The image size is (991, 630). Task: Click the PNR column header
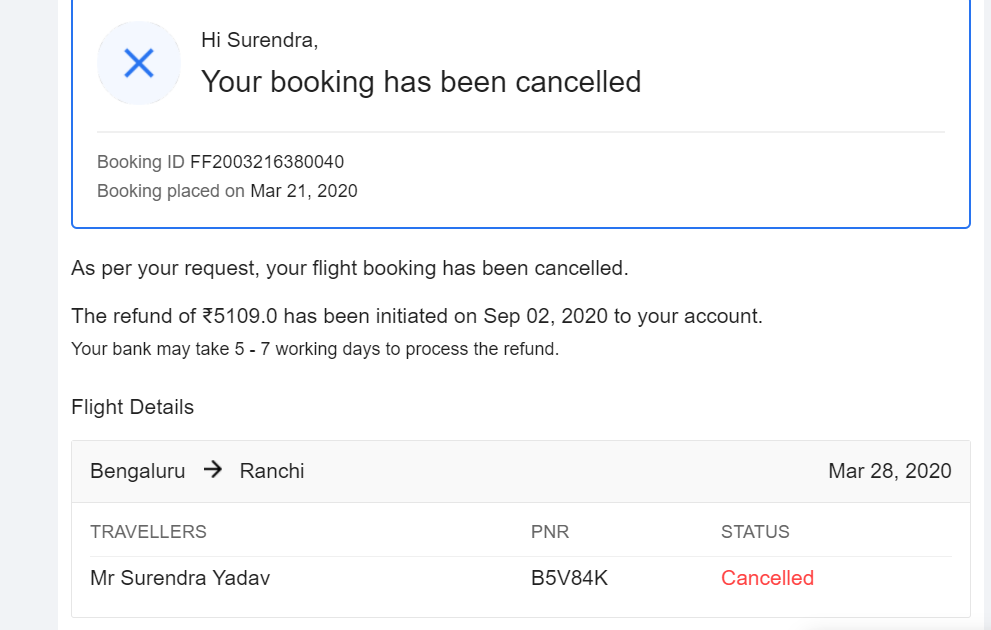tap(550, 532)
